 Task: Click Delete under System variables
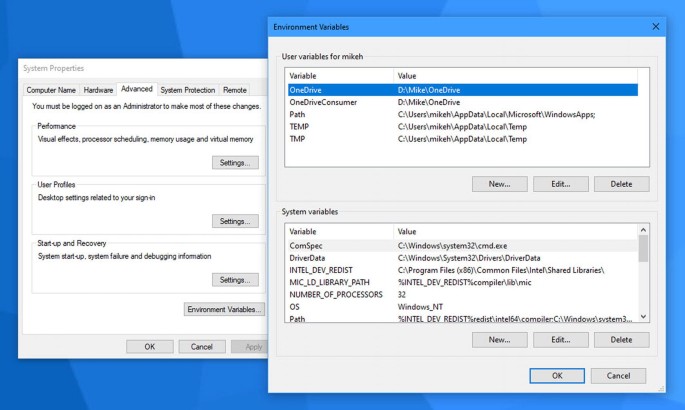coord(621,340)
